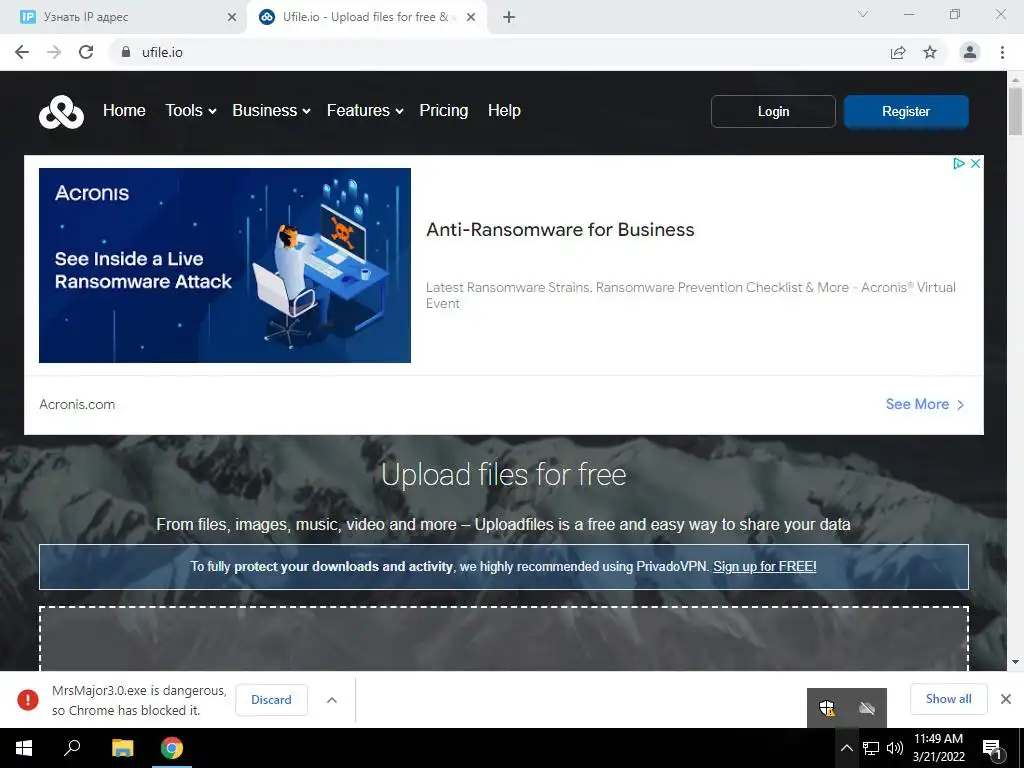Open Windows search magnifier

click(x=72, y=748)
